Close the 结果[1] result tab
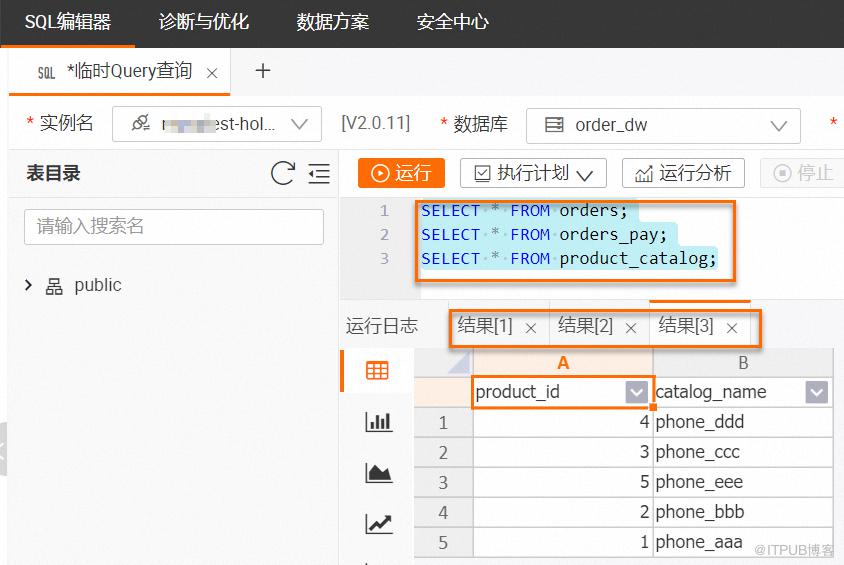Screen dimensions: 844x565 pyautogui.click(x=531, y=328)
